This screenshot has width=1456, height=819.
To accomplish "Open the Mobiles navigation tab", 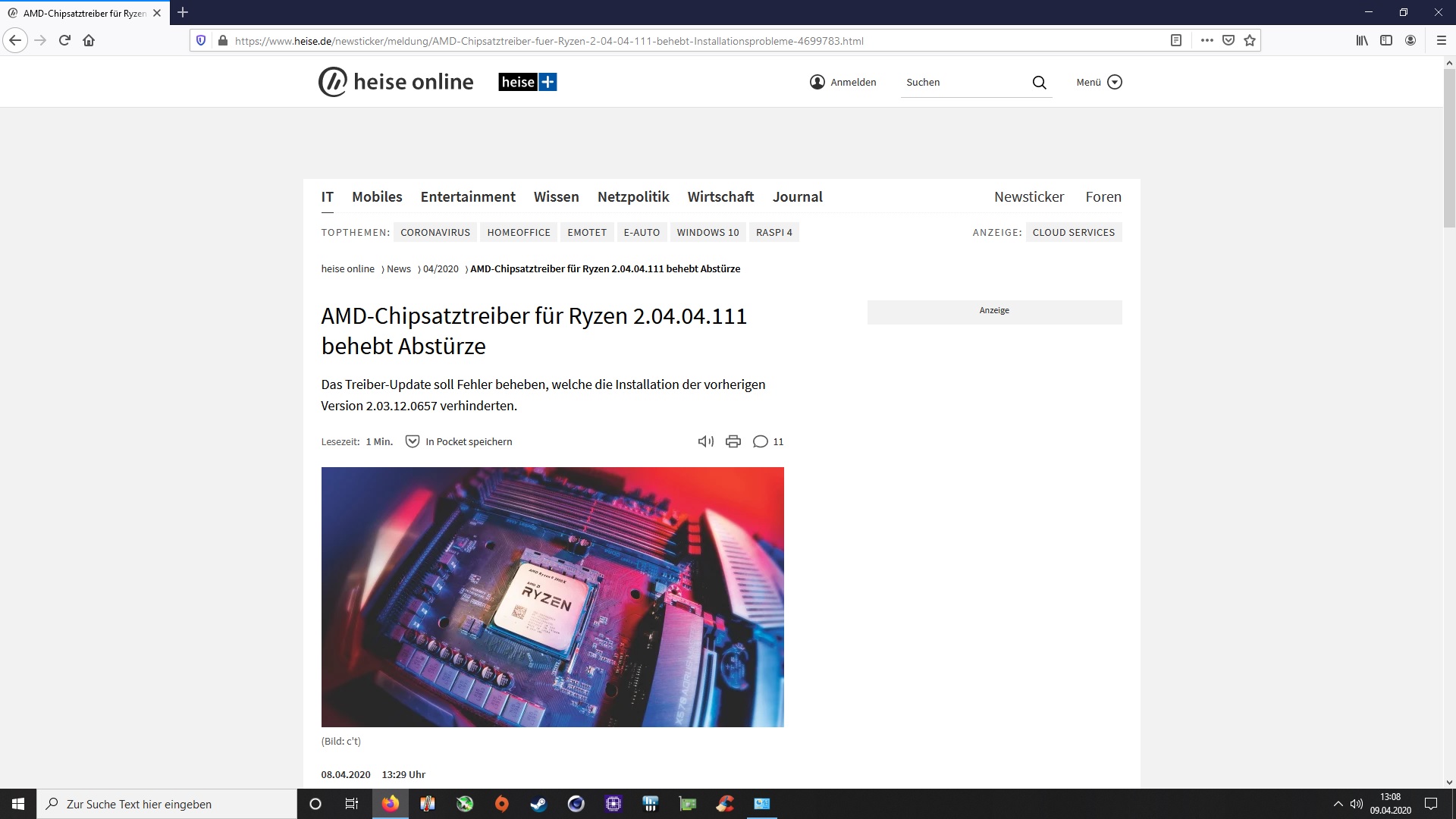I will coord(377,196).
